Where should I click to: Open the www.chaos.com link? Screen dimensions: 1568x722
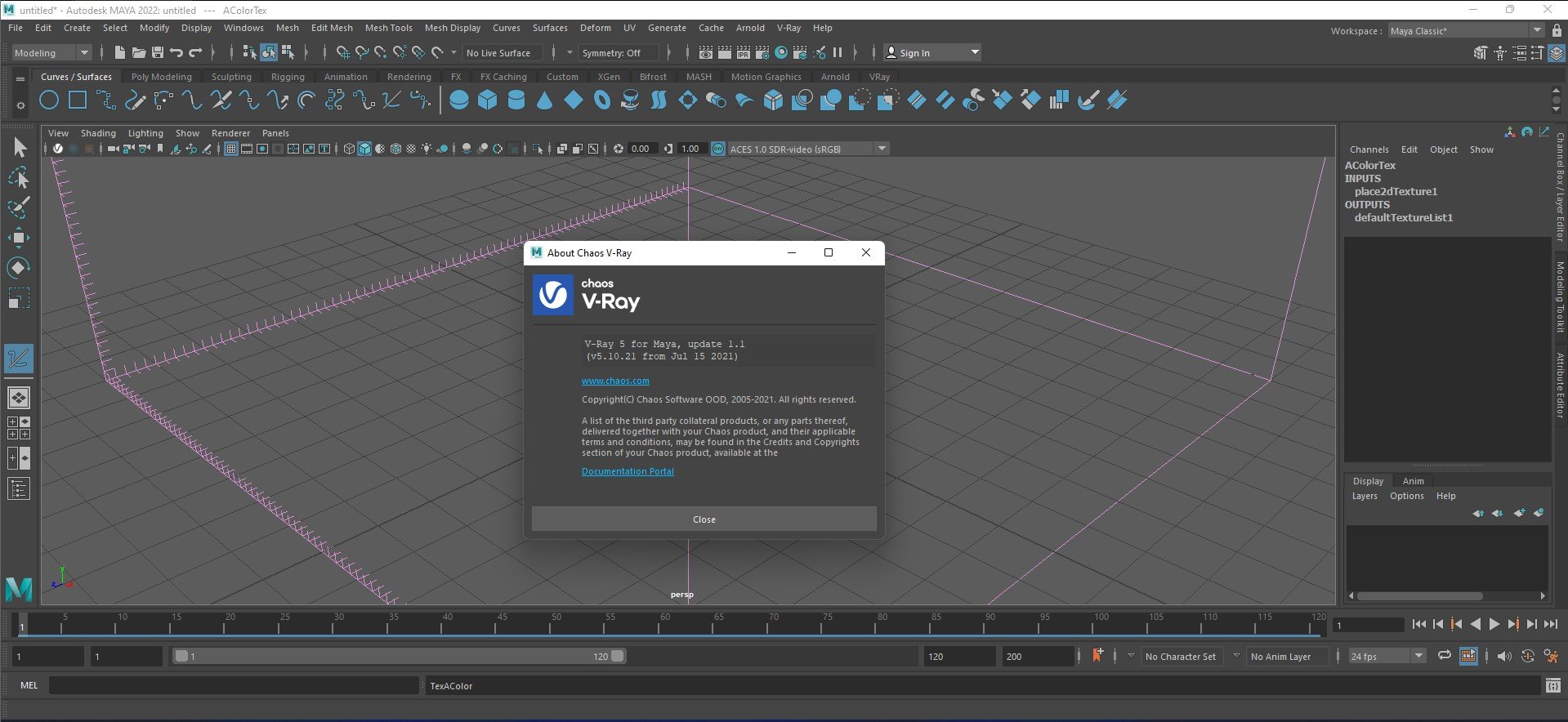(615, 381)
